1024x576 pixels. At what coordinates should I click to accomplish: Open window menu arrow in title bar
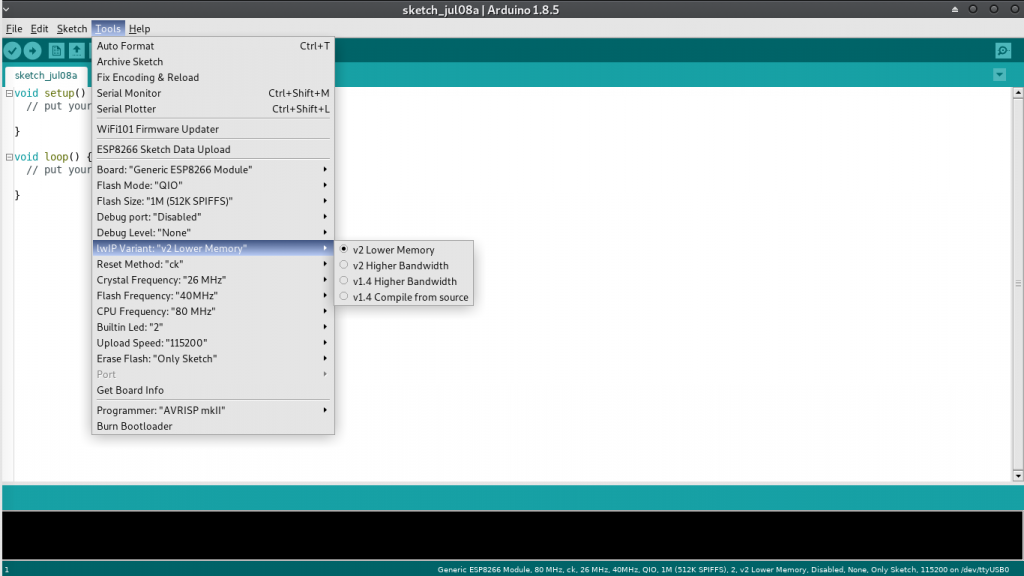pyautogui.click(x=6, y=9)
